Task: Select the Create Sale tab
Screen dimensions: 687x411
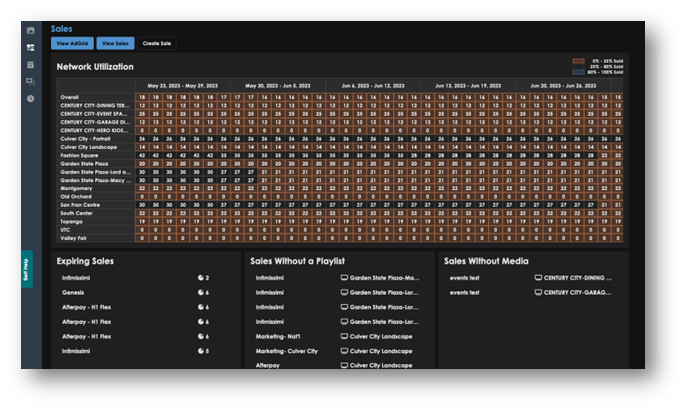Action: tap(157, 44)
